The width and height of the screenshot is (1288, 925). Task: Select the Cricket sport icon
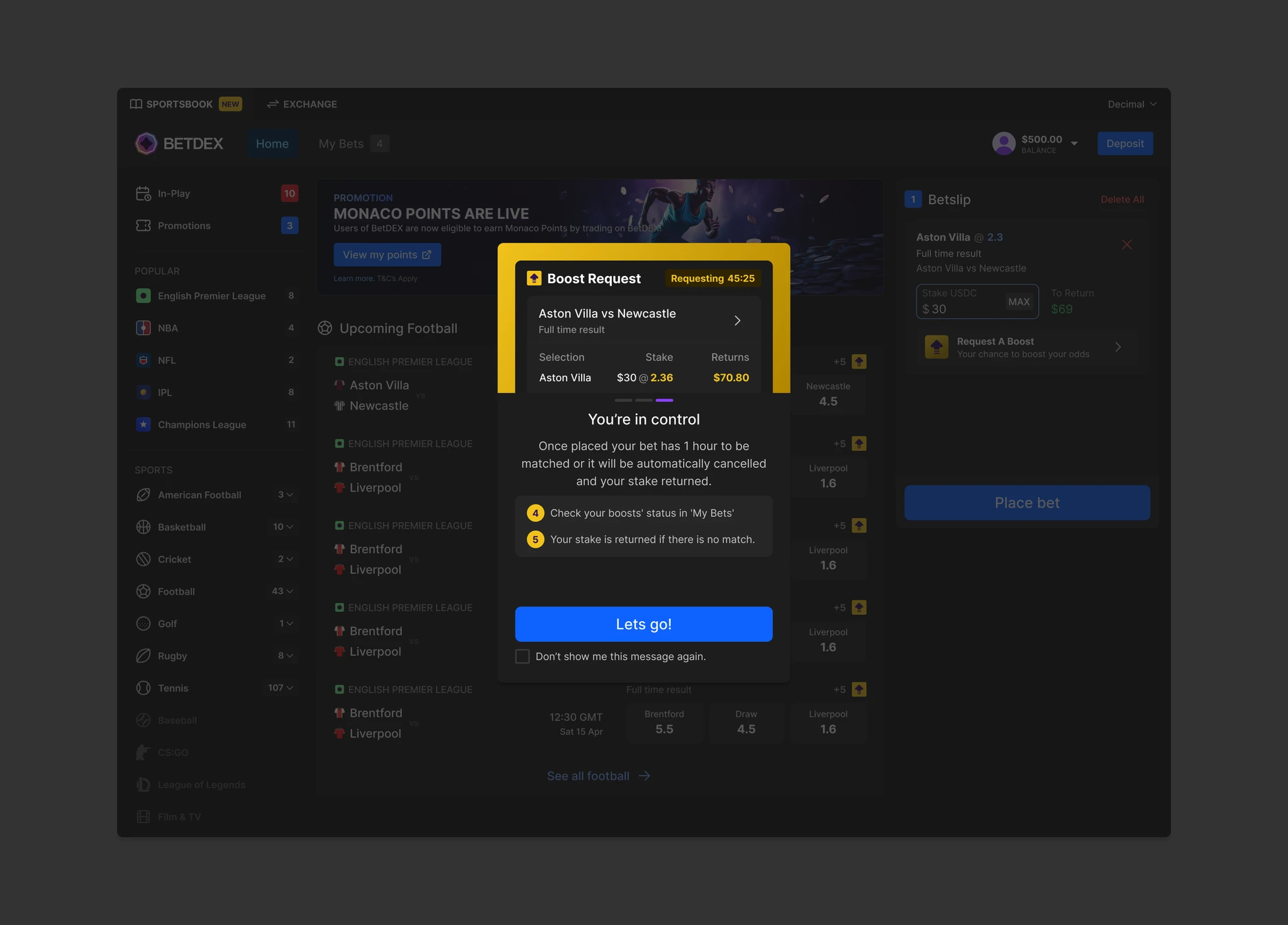pos(143,559)
